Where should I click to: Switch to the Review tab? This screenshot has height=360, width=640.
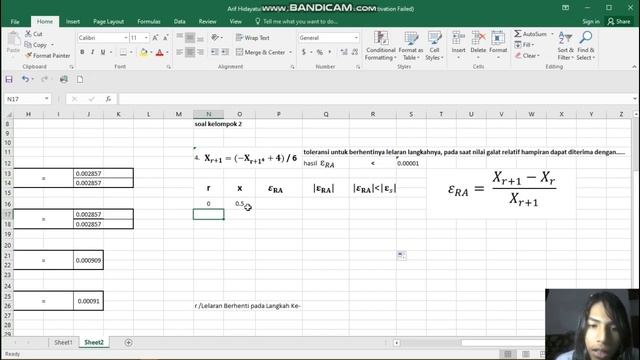click(x=207, y=22)
